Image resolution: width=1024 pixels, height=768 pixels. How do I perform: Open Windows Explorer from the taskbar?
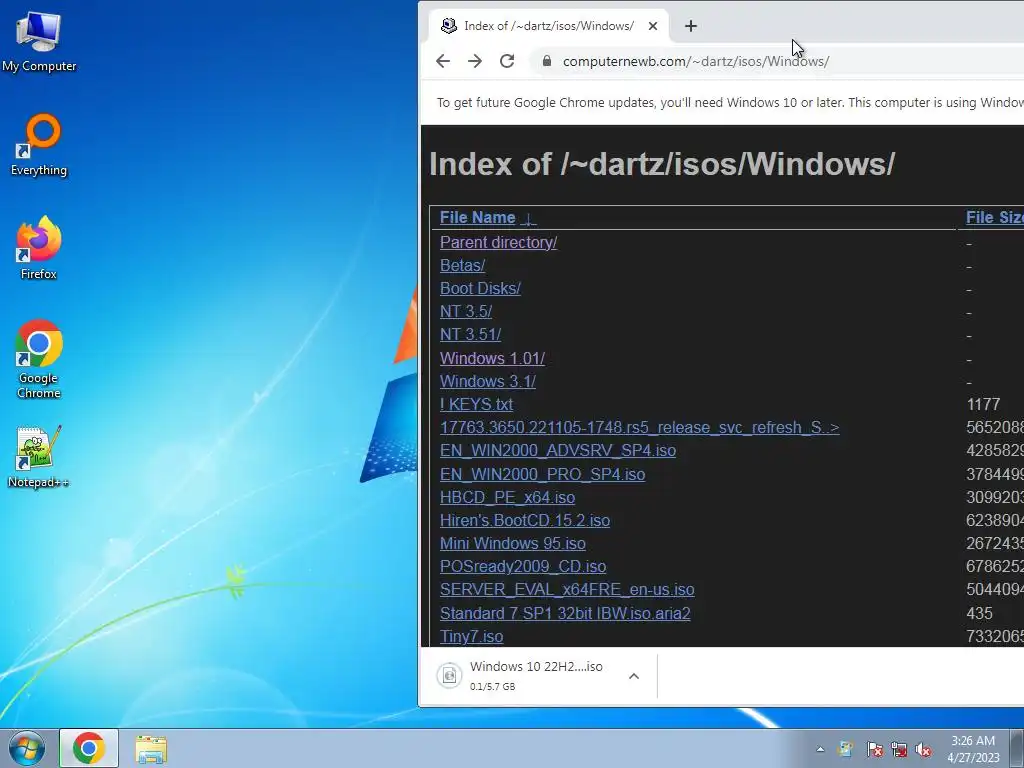[x=151, y=749]
